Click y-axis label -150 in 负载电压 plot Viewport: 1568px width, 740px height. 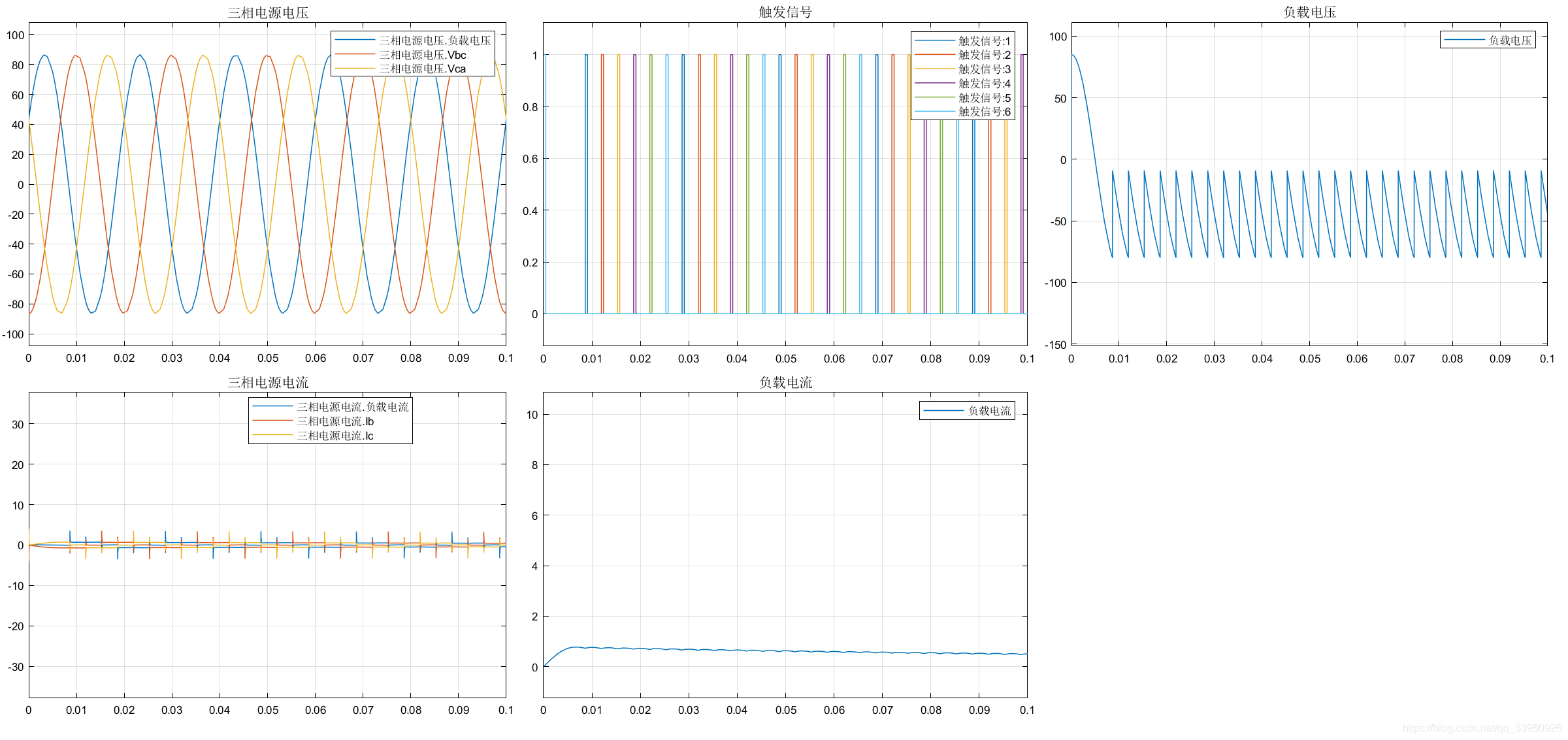click(x=1055, y=345)
